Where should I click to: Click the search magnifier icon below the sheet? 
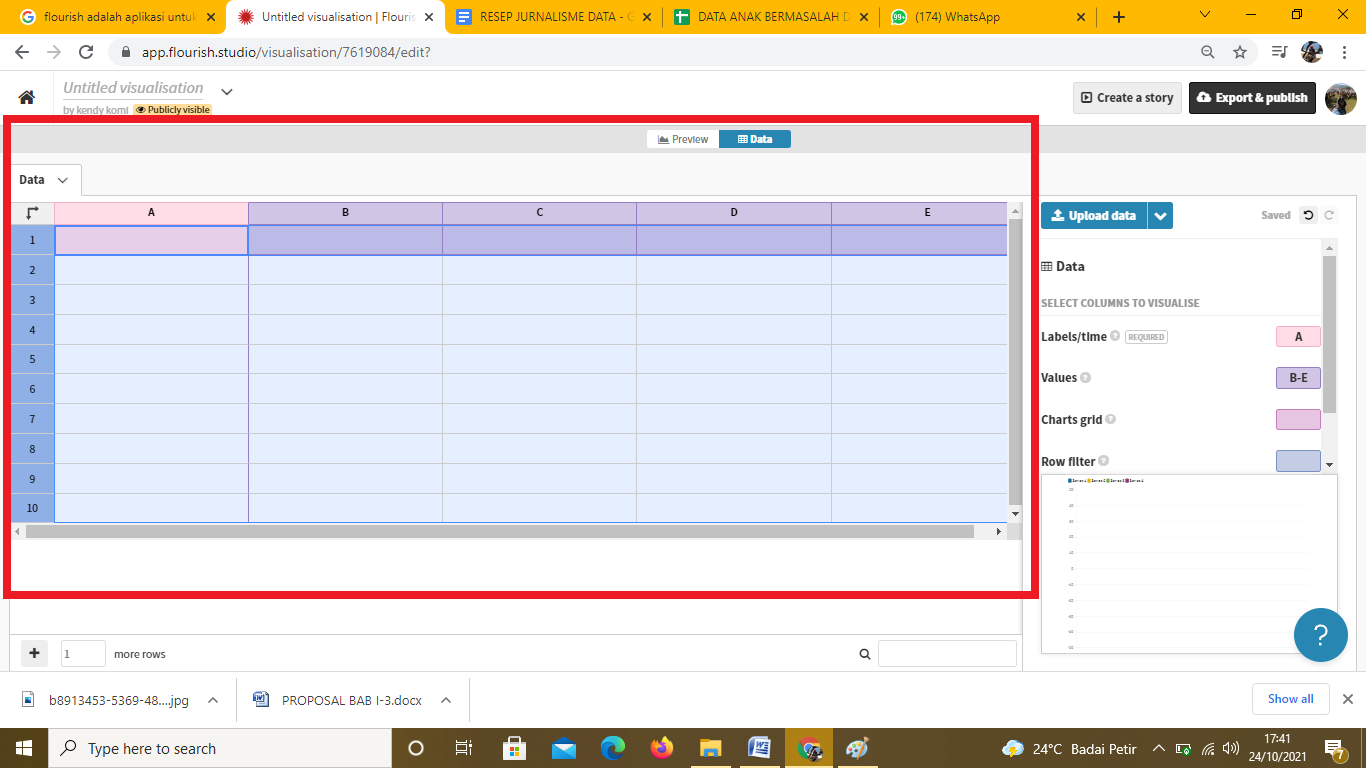tap(865, 654)
